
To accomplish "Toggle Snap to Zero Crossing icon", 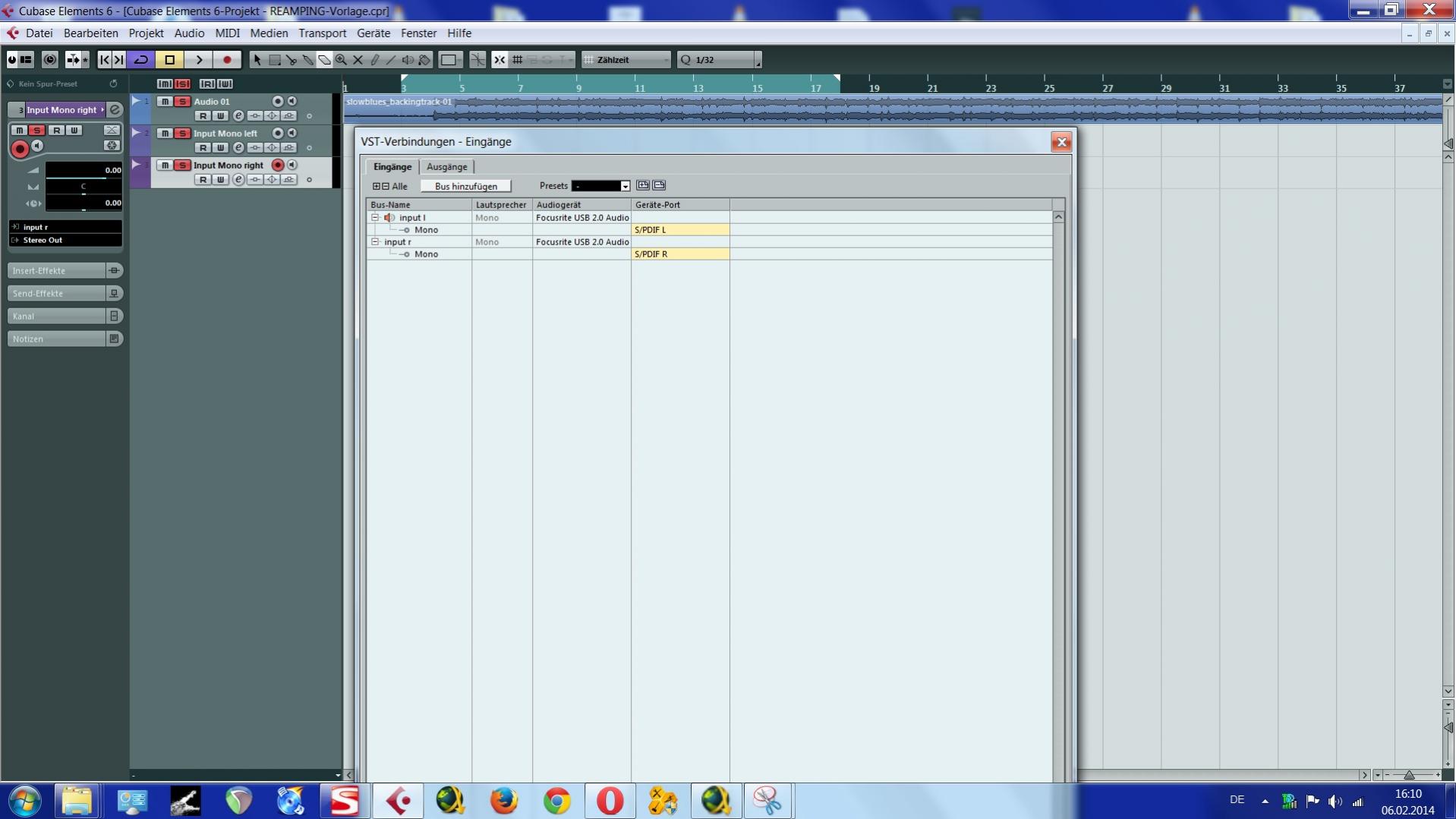I will [x=477, y=60].
